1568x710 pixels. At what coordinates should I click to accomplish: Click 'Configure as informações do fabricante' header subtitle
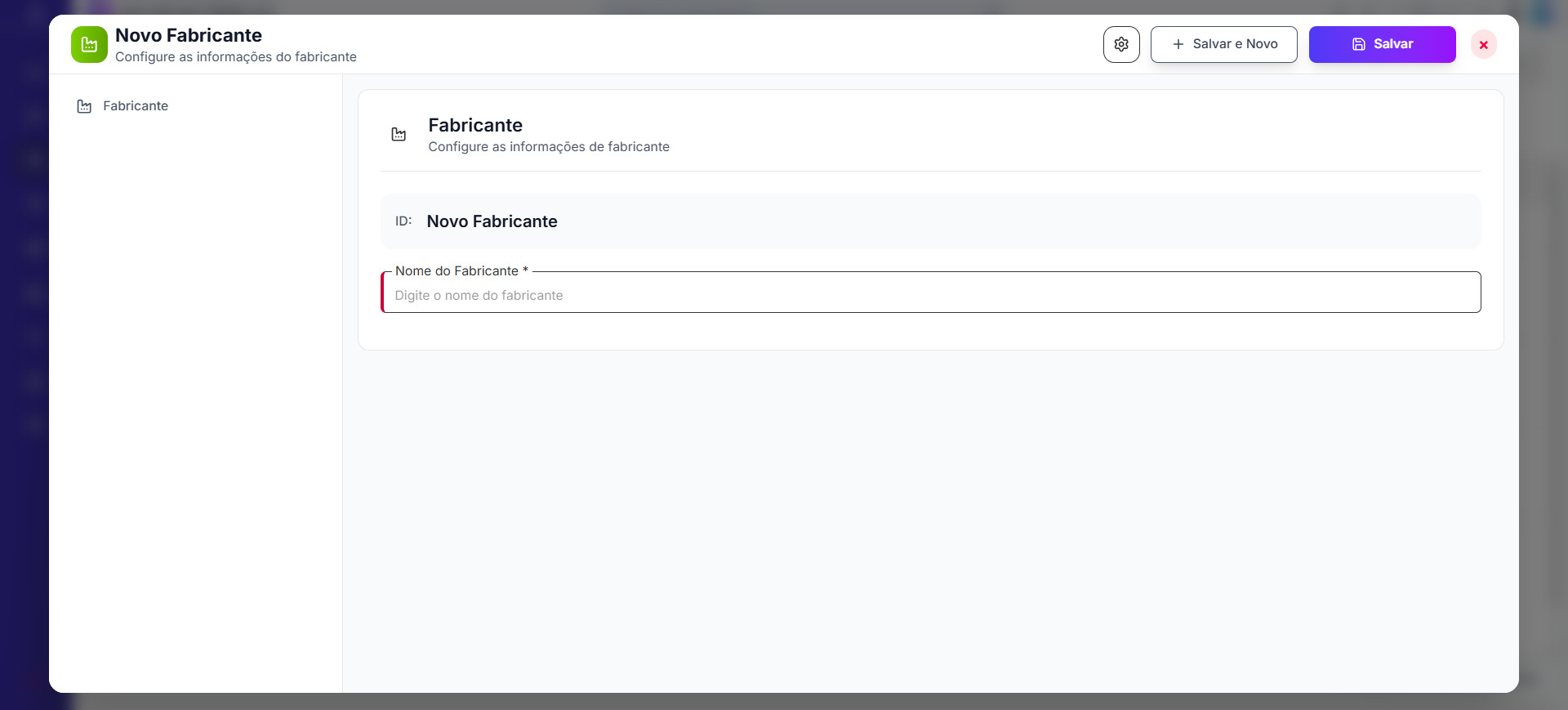point(236,57)
